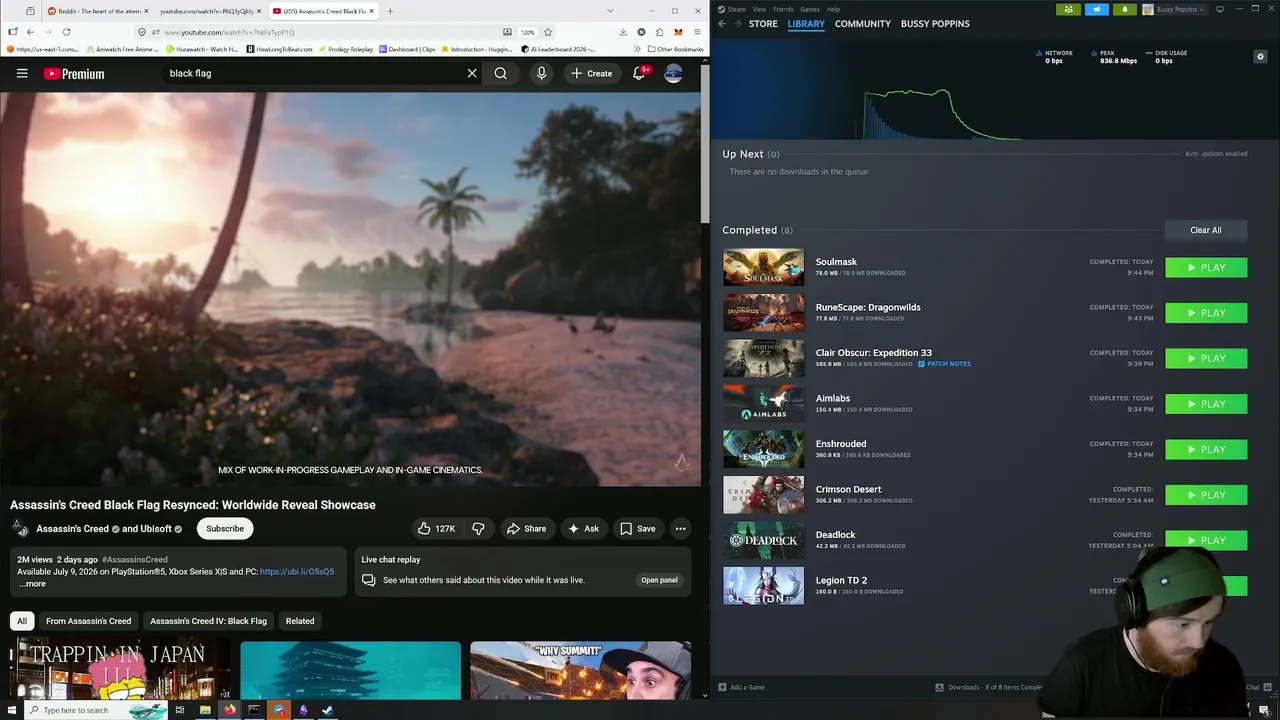Click the YouTube search magnifier button

point(500,73)
